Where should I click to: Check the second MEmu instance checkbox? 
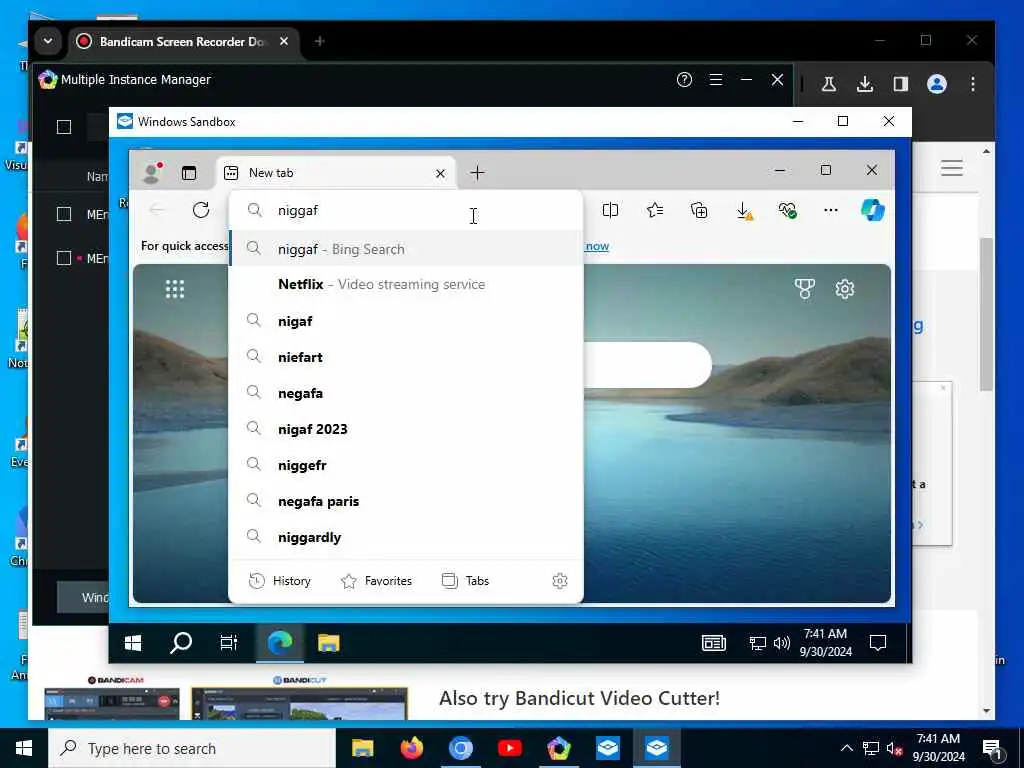[64, 258]
